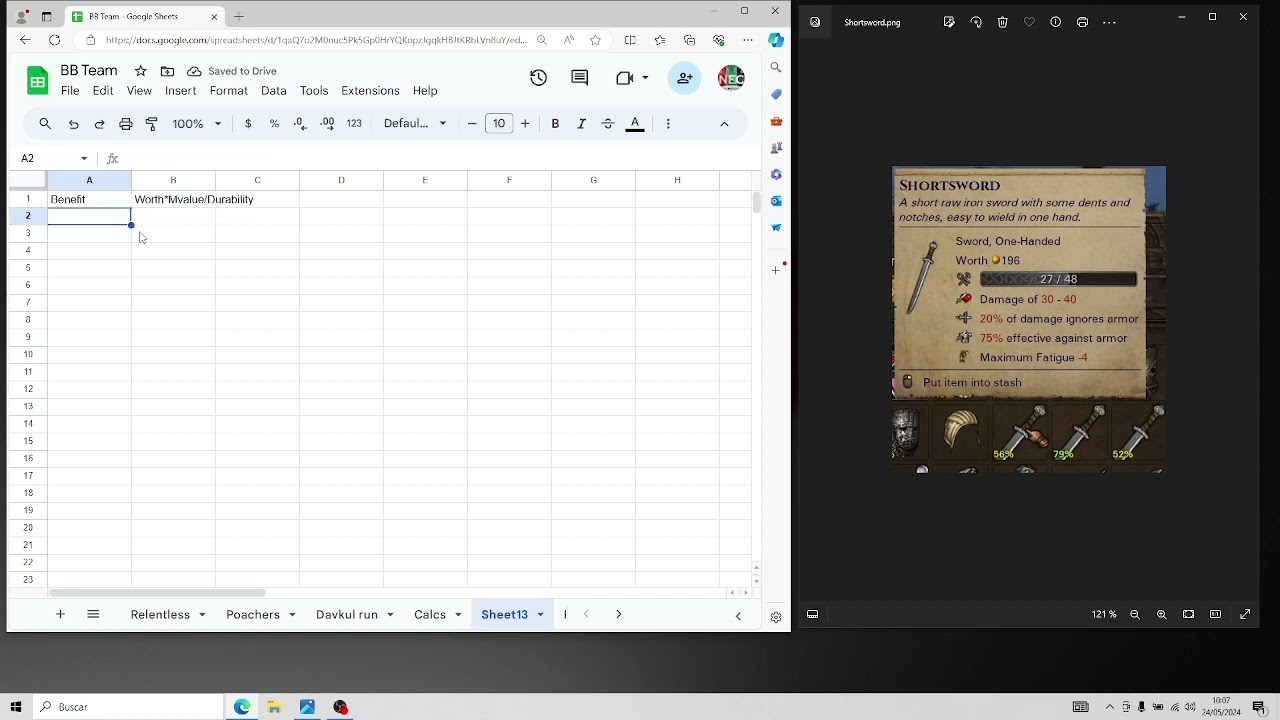The image size is (1280, 720).
Task: Switch to the Poachers sheet tab
Action: coord(253,614)
